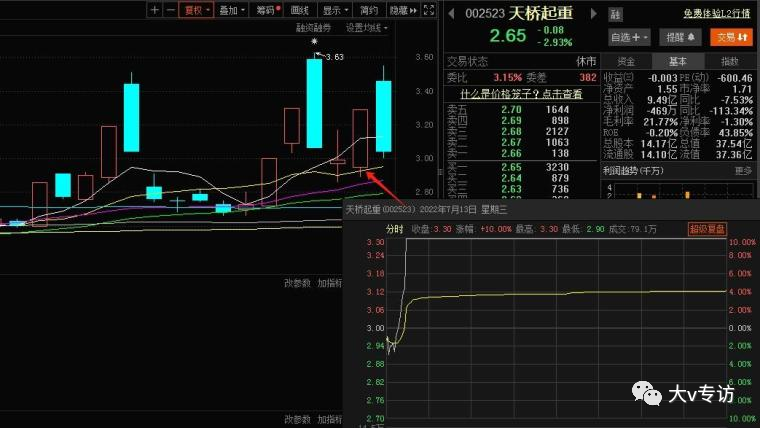Open the 显示 display dropdown

pos(335,10)
